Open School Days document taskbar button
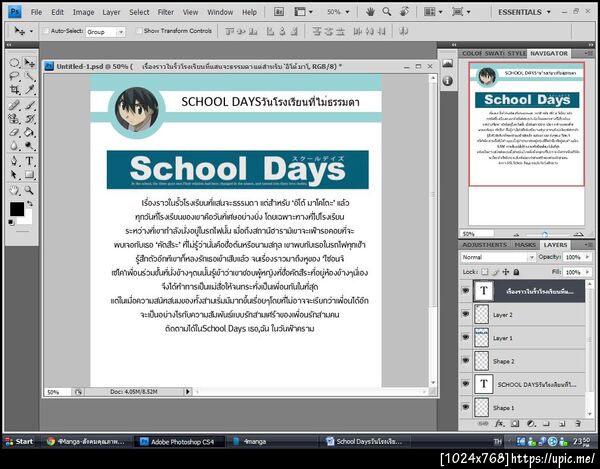Screen dimensions: 600x469 tap(367, 442)
